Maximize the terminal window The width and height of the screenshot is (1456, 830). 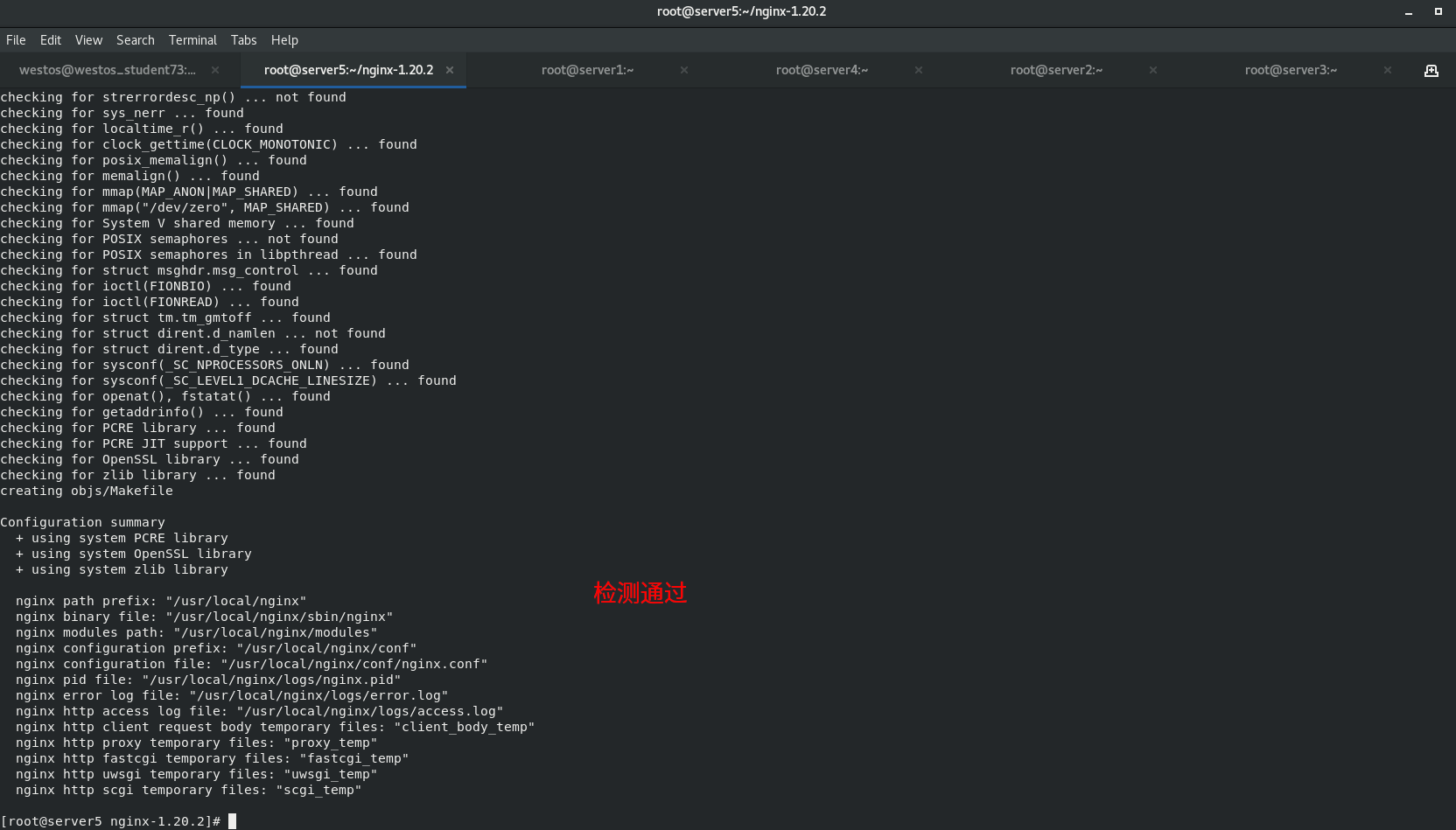tap(1438, 11)
